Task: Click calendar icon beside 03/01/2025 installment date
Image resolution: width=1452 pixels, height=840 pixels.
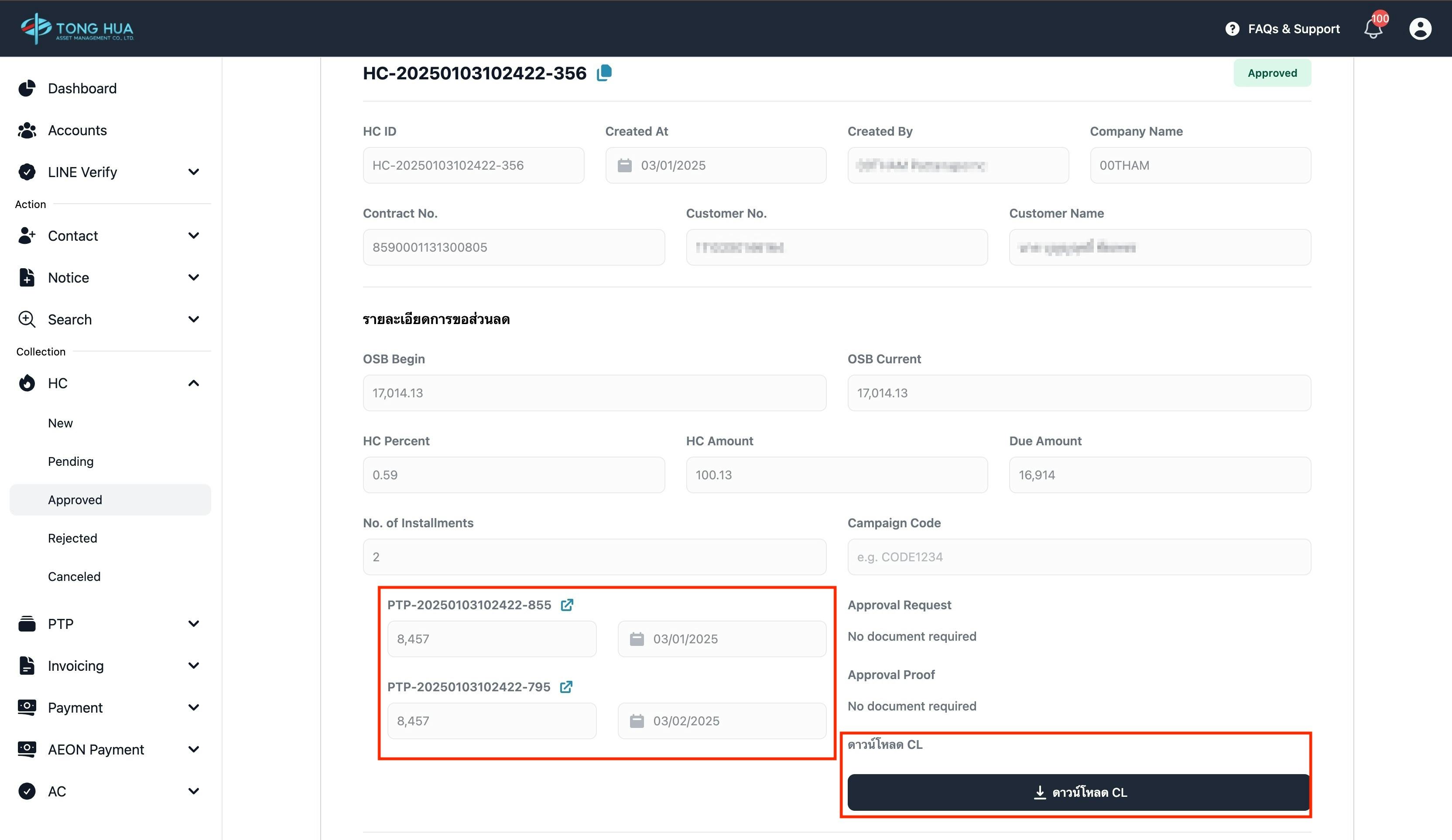Action: (637, 639)
